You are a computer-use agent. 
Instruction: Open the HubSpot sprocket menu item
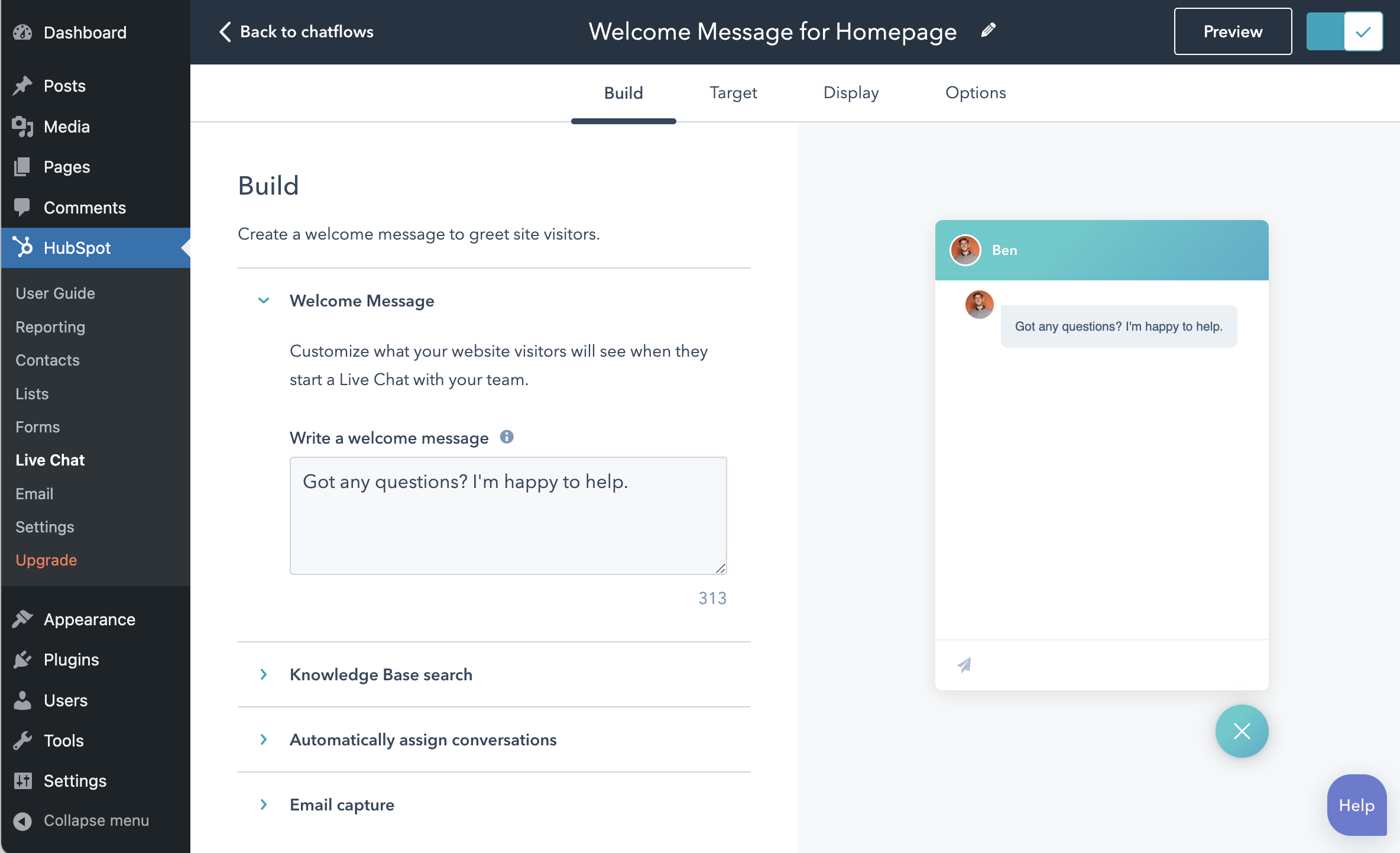tap(24, 248)
